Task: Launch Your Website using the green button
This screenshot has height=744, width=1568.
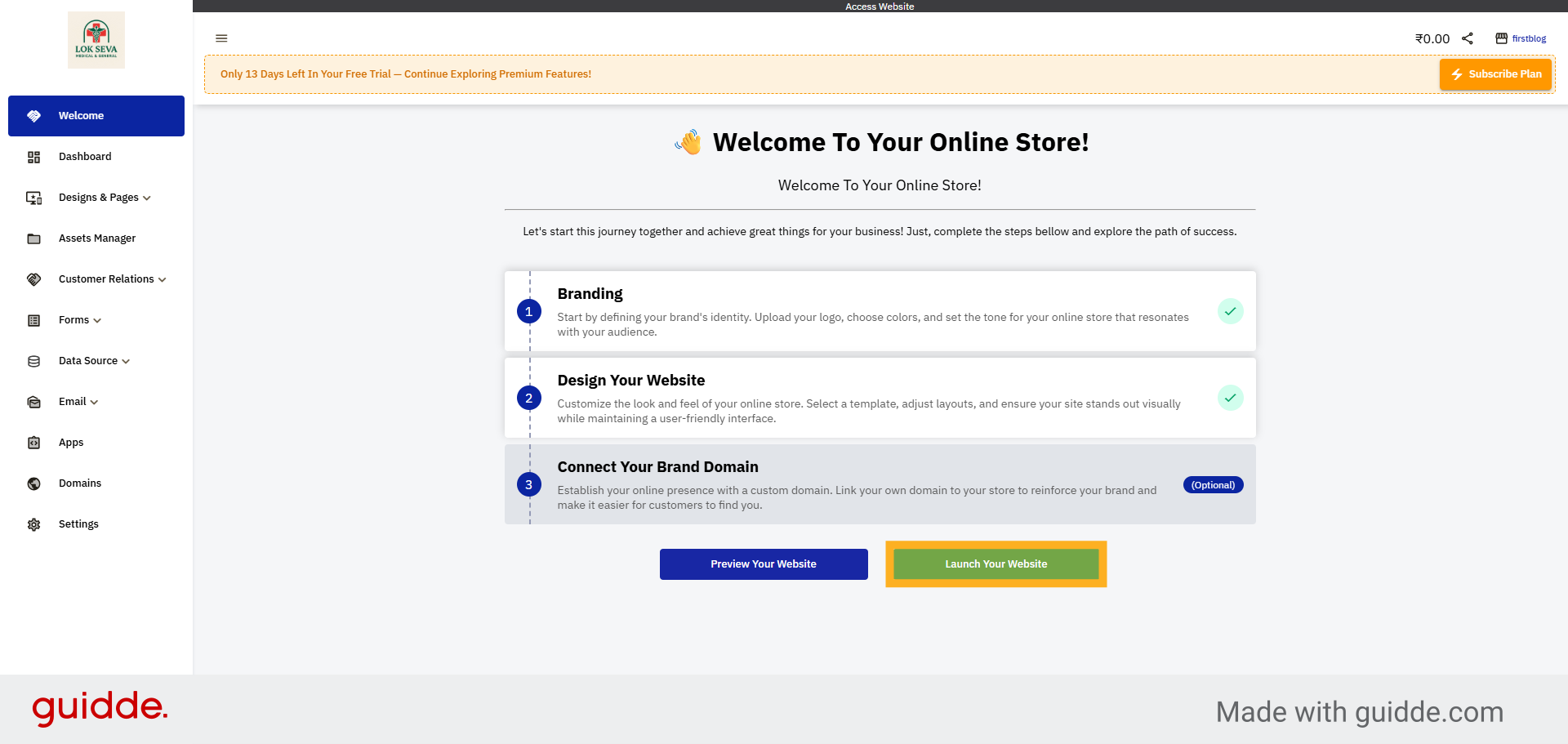Action: (996, 564)
